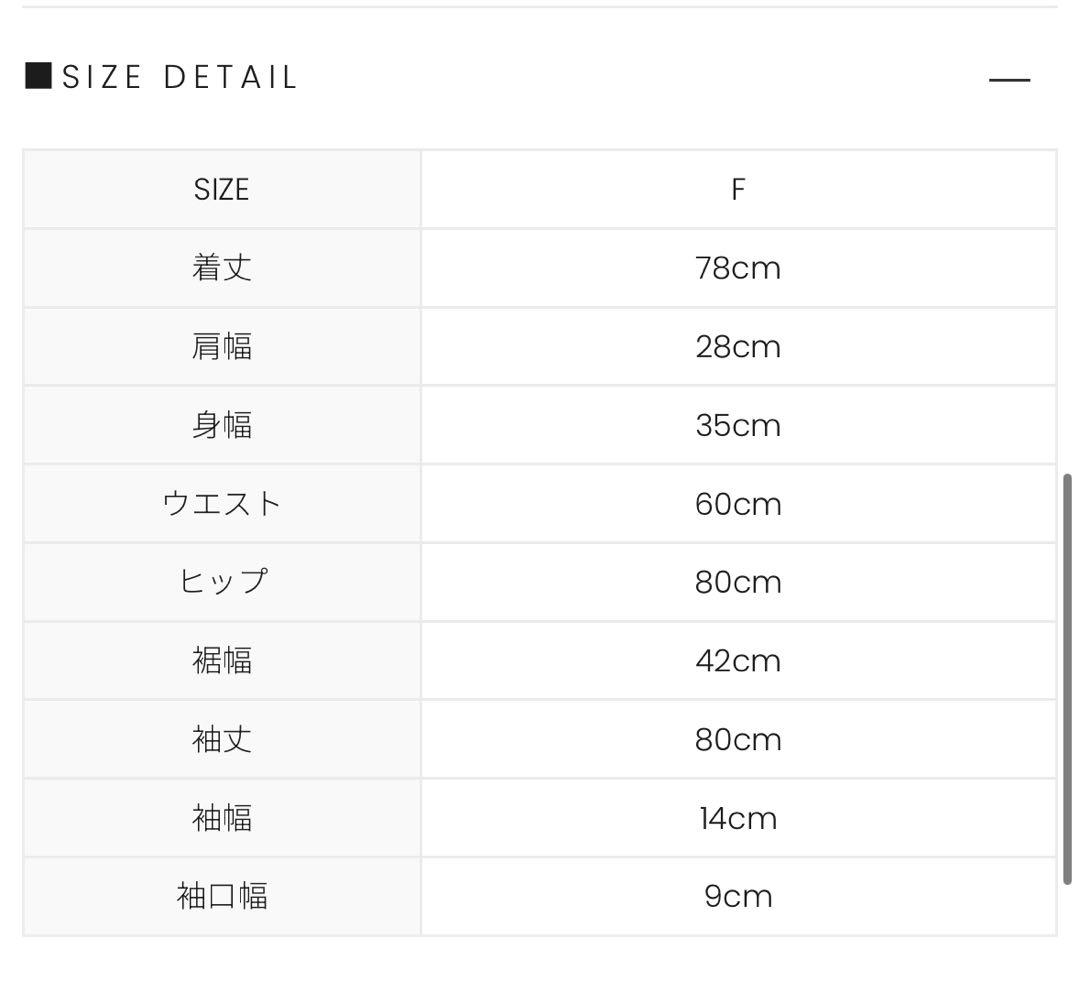Screen dimensions: 1080x1004
Task: Click the 袖丈 sleeve length label
Action: (220, 738)
